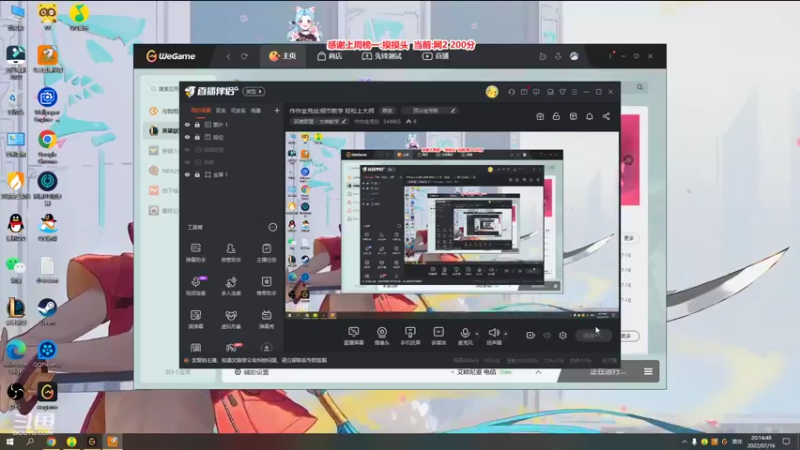Click the yellow user avatar in 直播伴侣
800x450 pixels.
tap(492, 92)
